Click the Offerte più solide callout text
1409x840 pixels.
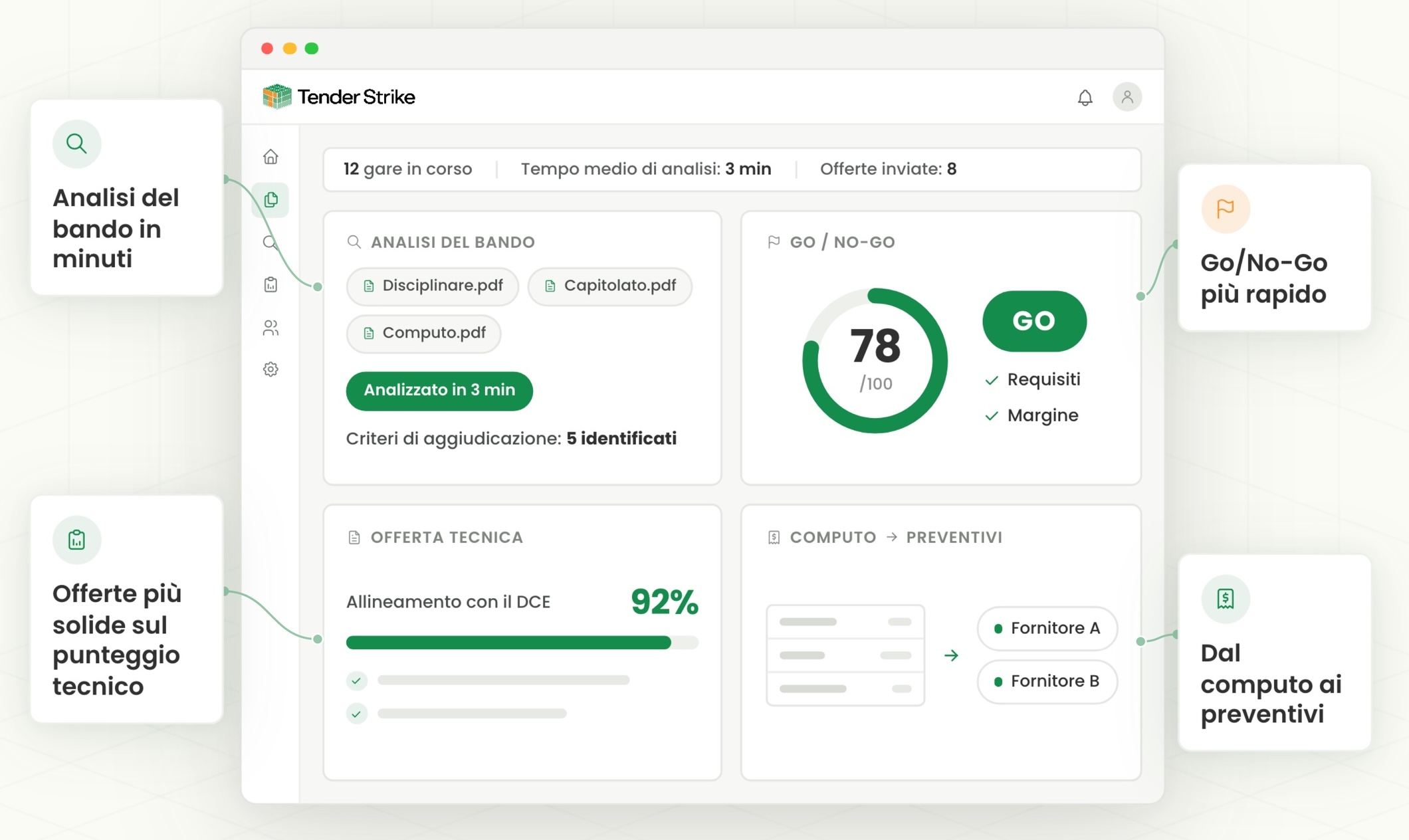coord(117,639)
